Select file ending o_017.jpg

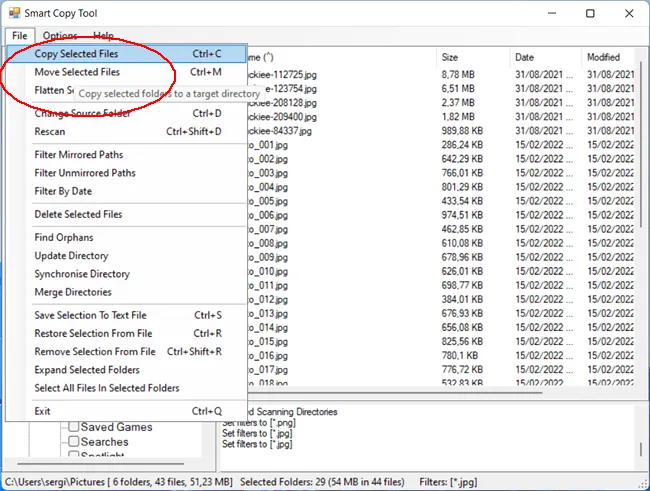pos(268,369)
